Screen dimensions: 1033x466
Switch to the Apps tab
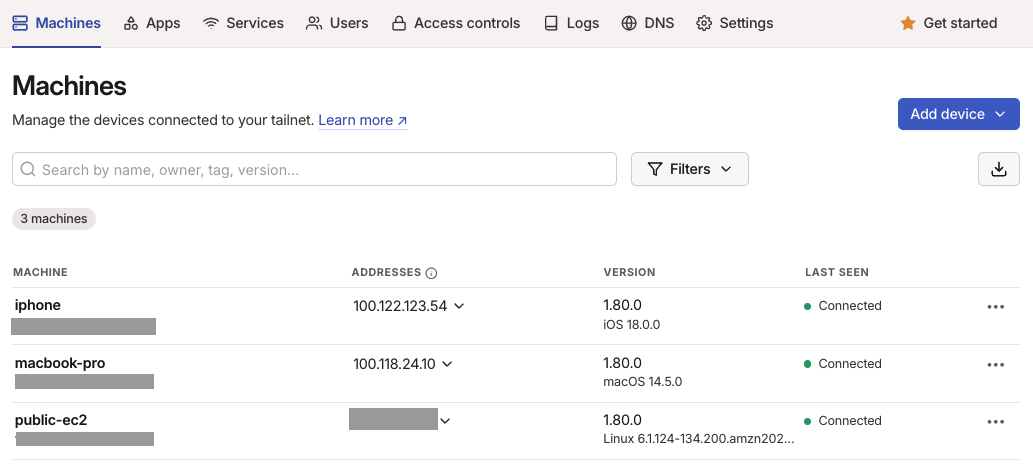coord(152,23)
